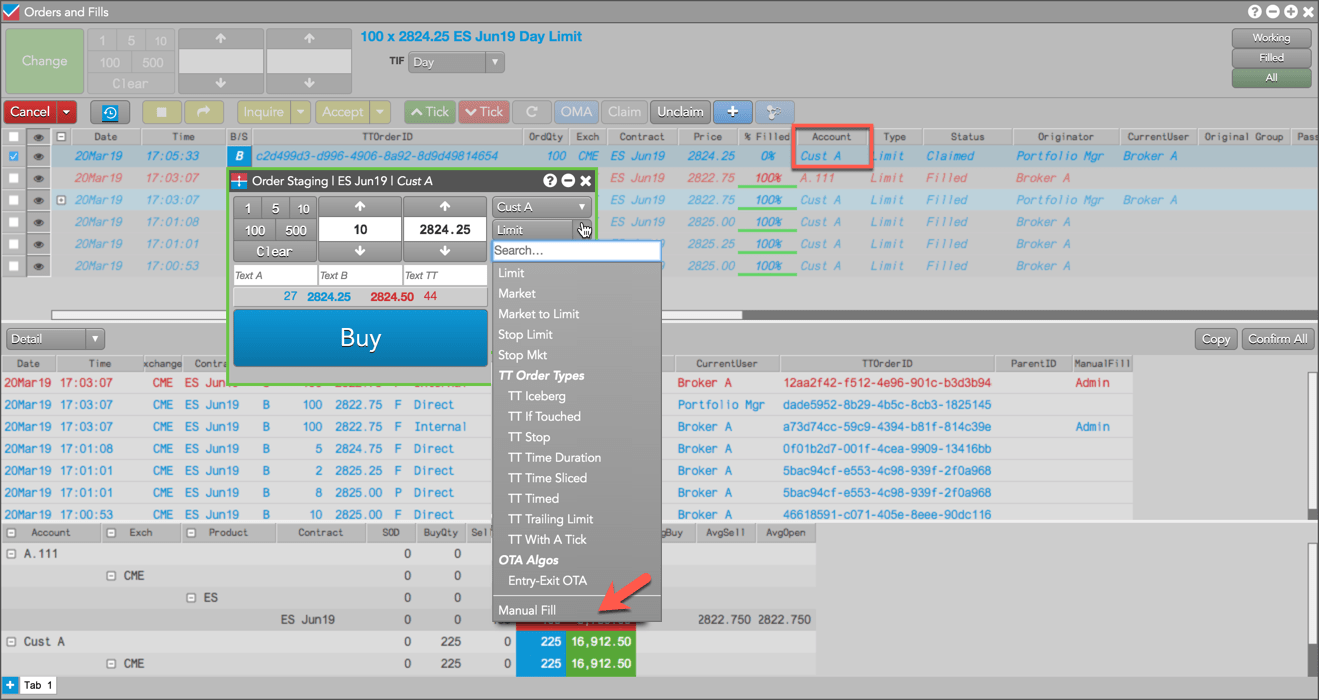Click the Unclaim button
Screen dimensions: 1319x700
[x=680, y=112]
